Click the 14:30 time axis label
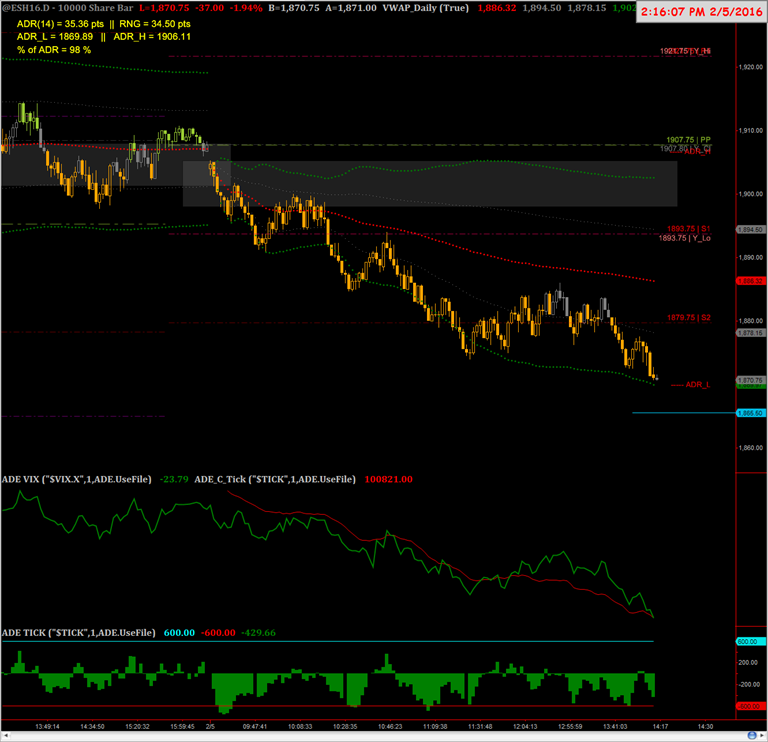768x742 pixels. click(705, 727)
